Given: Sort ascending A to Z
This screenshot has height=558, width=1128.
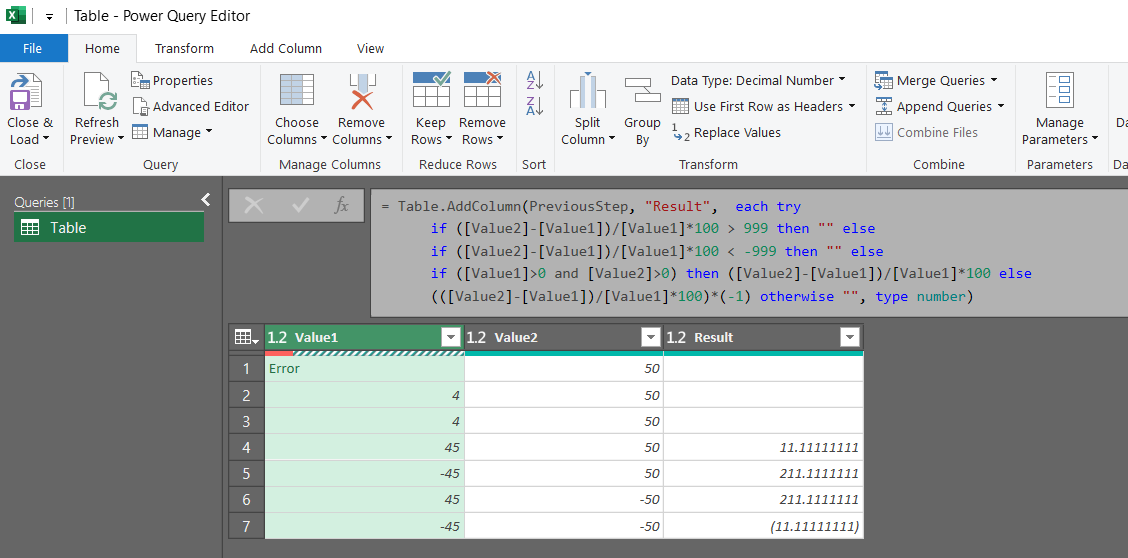Looking at the screenshot, I should [x=535, y=80].
